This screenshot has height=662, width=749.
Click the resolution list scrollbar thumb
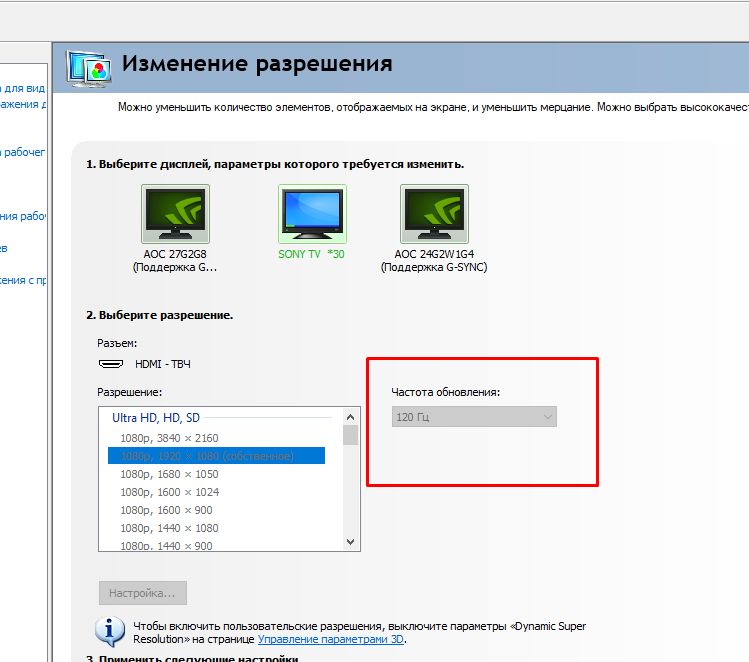coord(350,435)
